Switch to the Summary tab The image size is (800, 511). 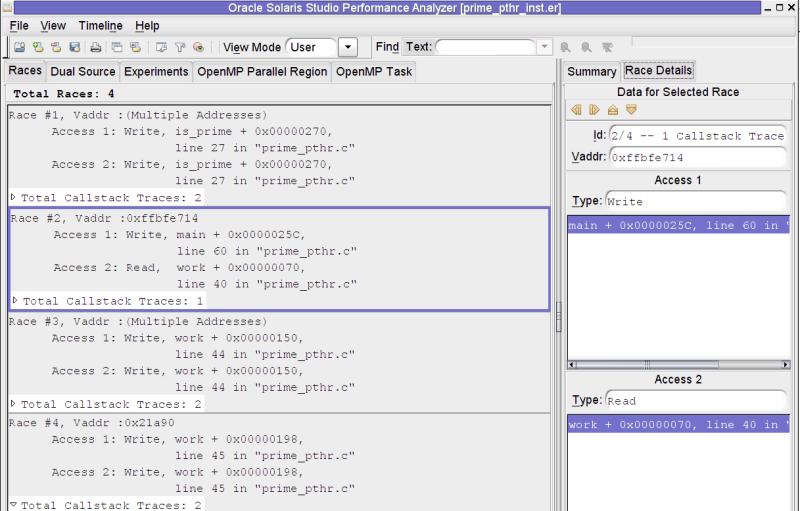pos(592,71)
